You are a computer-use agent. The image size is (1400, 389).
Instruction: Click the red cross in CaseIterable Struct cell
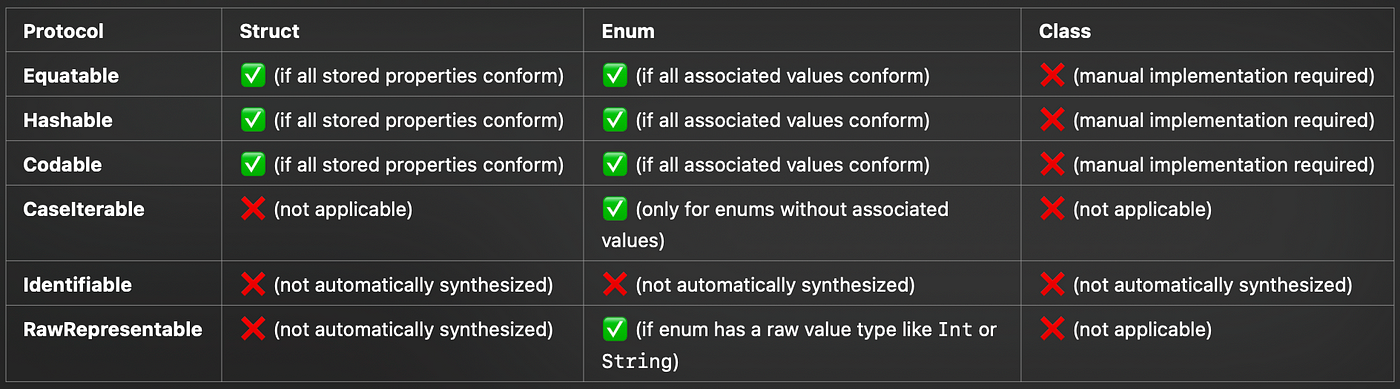click(253, 209)
